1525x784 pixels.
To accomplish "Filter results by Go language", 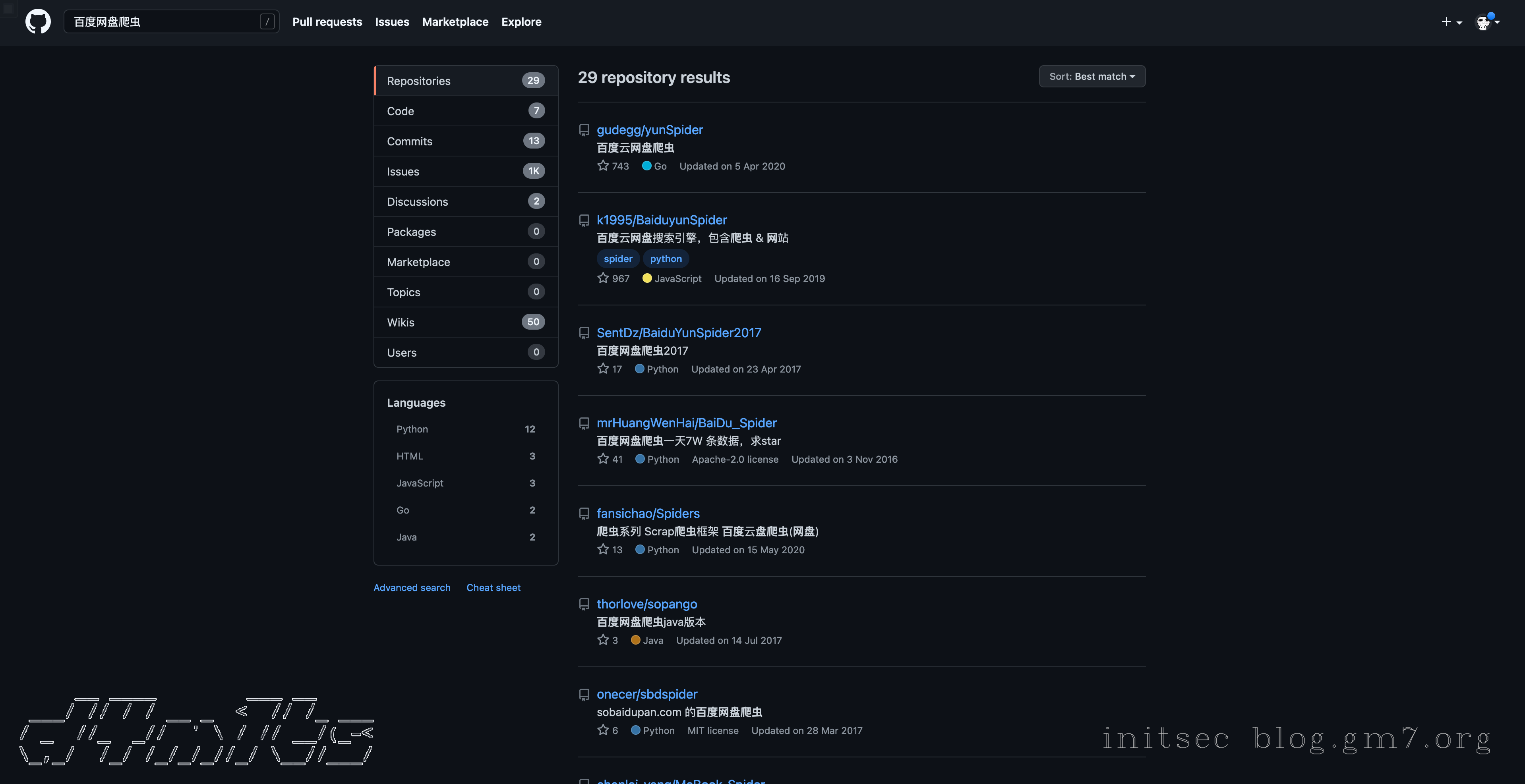I will coord(403,510).
